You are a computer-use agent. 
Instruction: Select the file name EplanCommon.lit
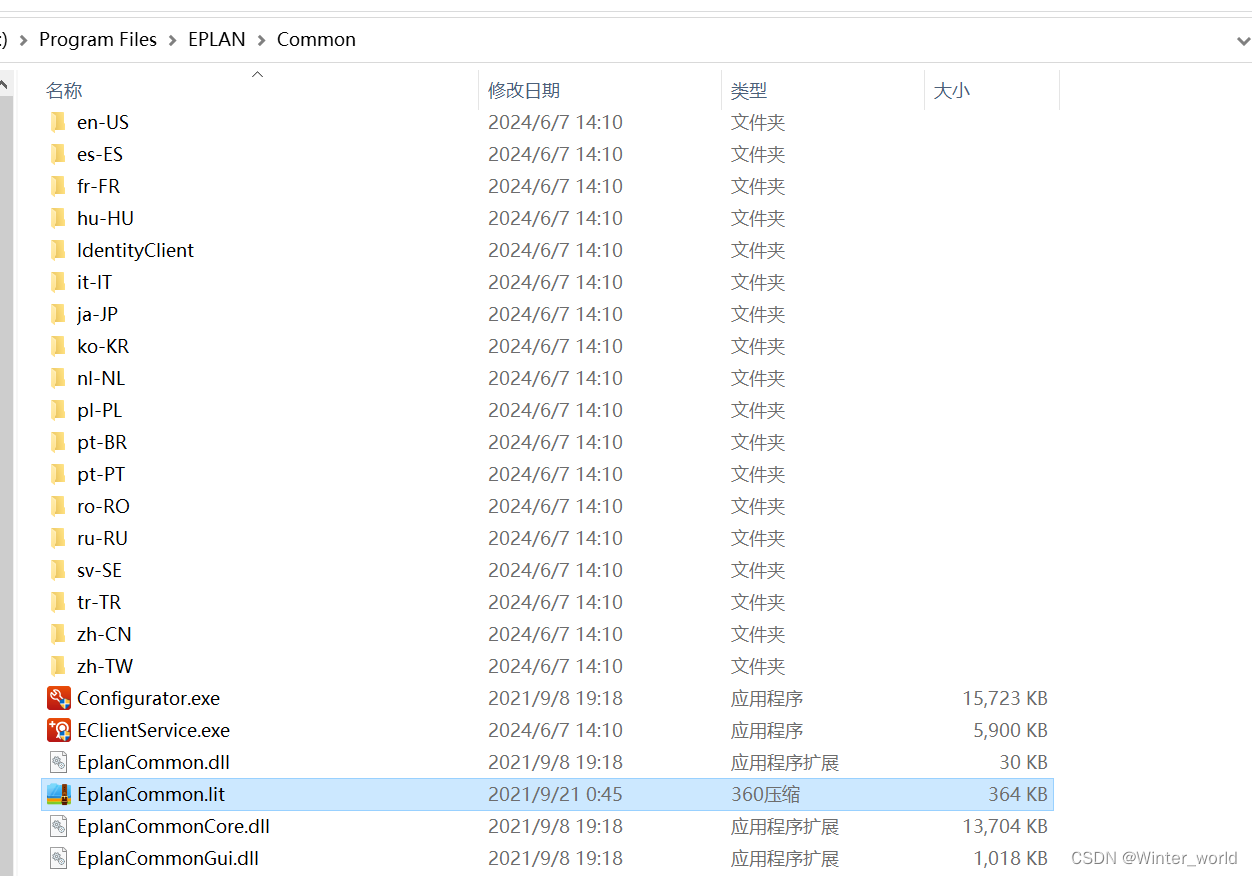click(x=151, y=794)
